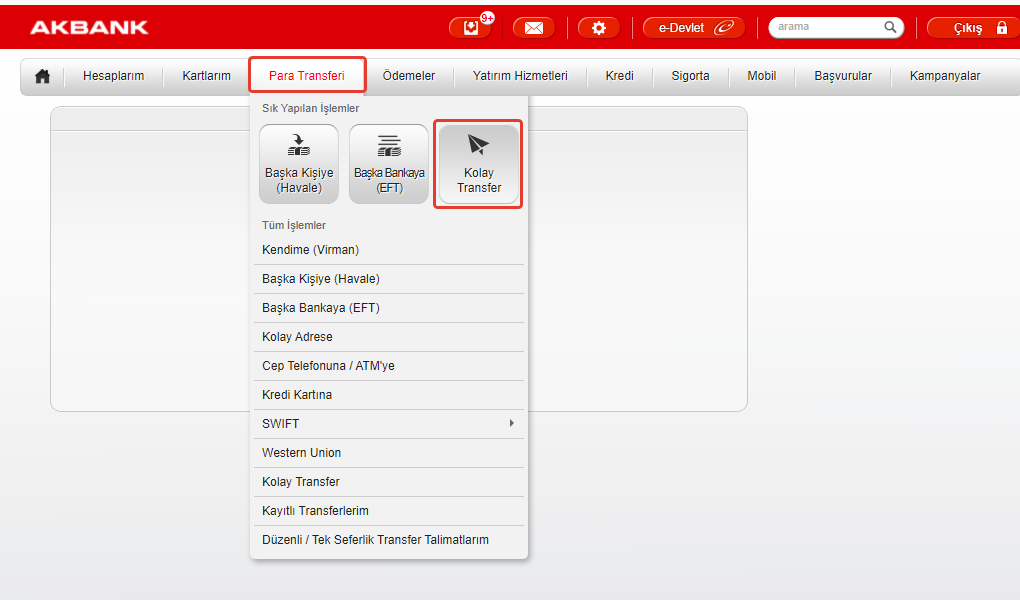Select Kolay Adrese entry
Viewport: 1020px width, 600px height.
[x=388, y=337]
